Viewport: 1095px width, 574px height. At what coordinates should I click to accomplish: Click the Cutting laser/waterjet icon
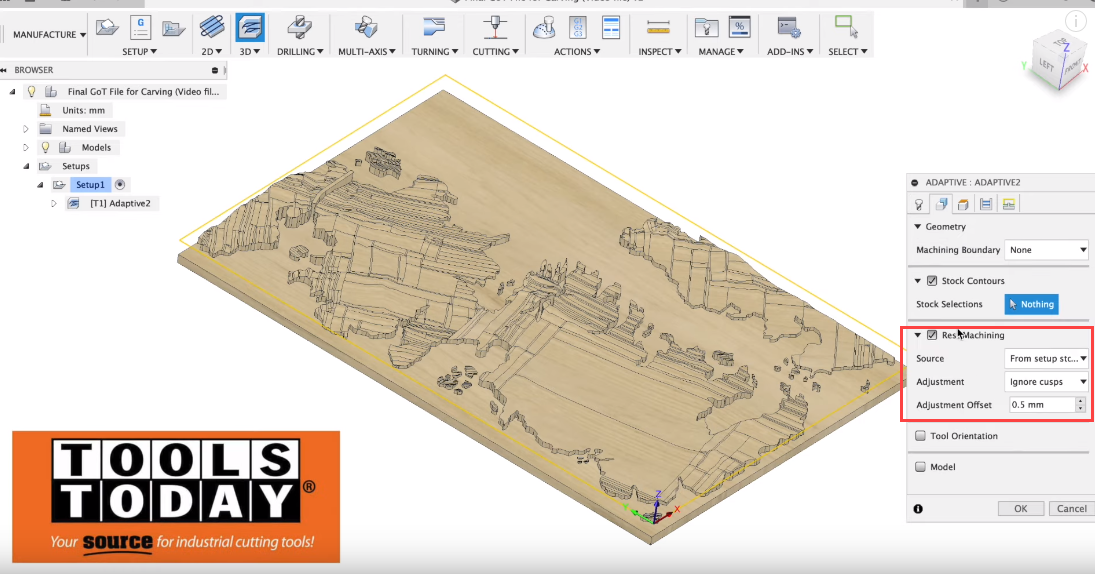click(x=495, y=28)
